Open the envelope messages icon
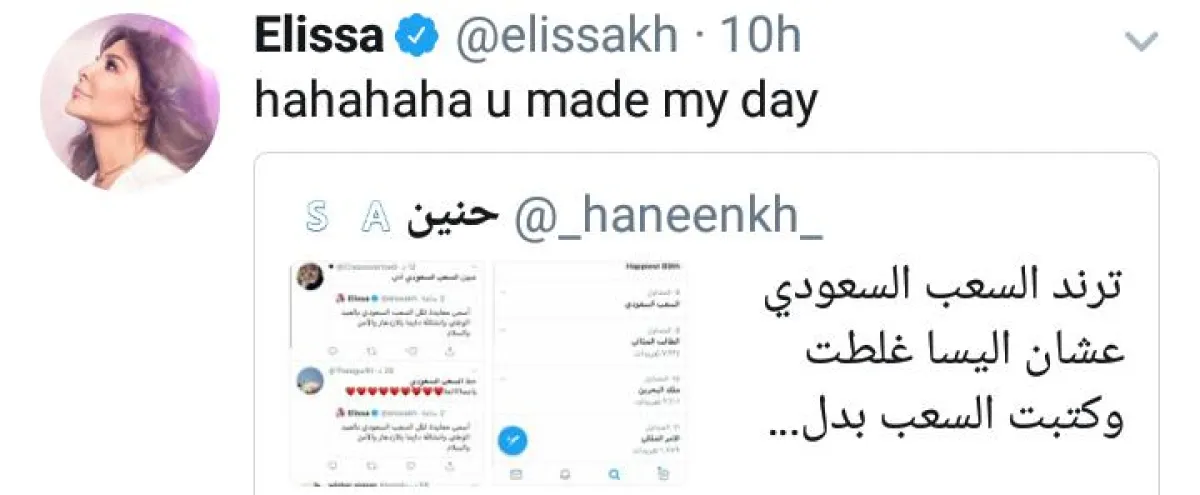Viewport: 1200px width, 495px height. point(515,473)
